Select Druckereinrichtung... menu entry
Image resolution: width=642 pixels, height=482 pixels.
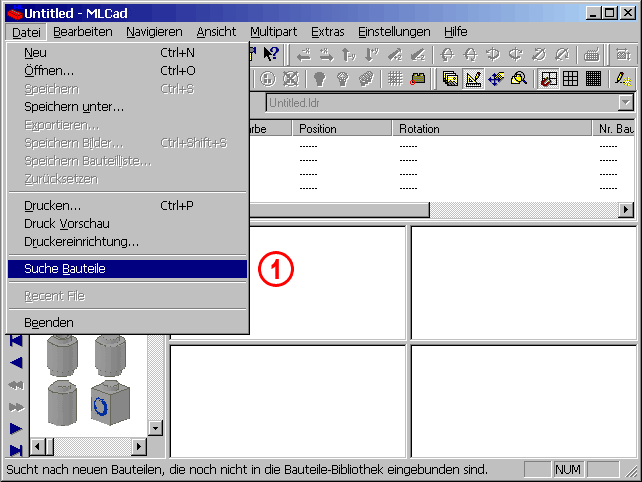[x=127, y=242]
